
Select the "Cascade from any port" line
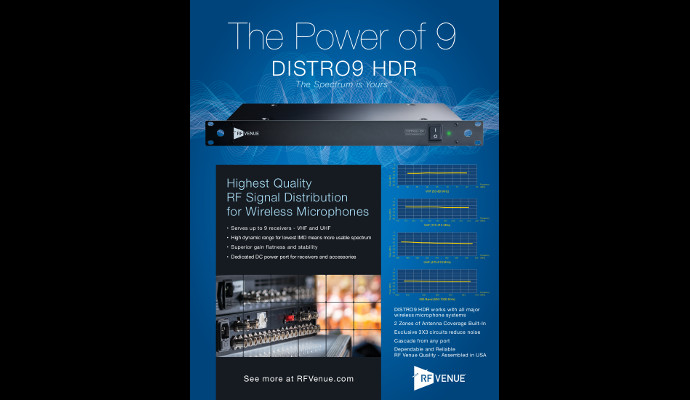(x=422, y=341)
